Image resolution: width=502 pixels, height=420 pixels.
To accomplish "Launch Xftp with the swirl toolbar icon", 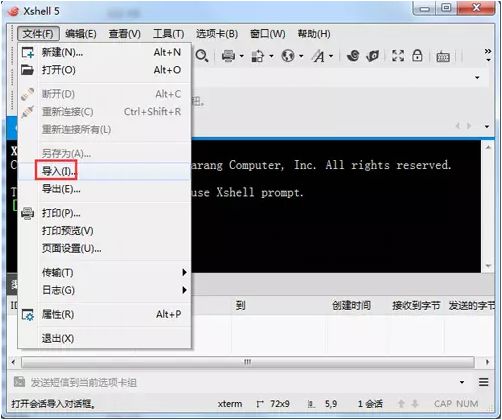I will click(x=353, y=55).
